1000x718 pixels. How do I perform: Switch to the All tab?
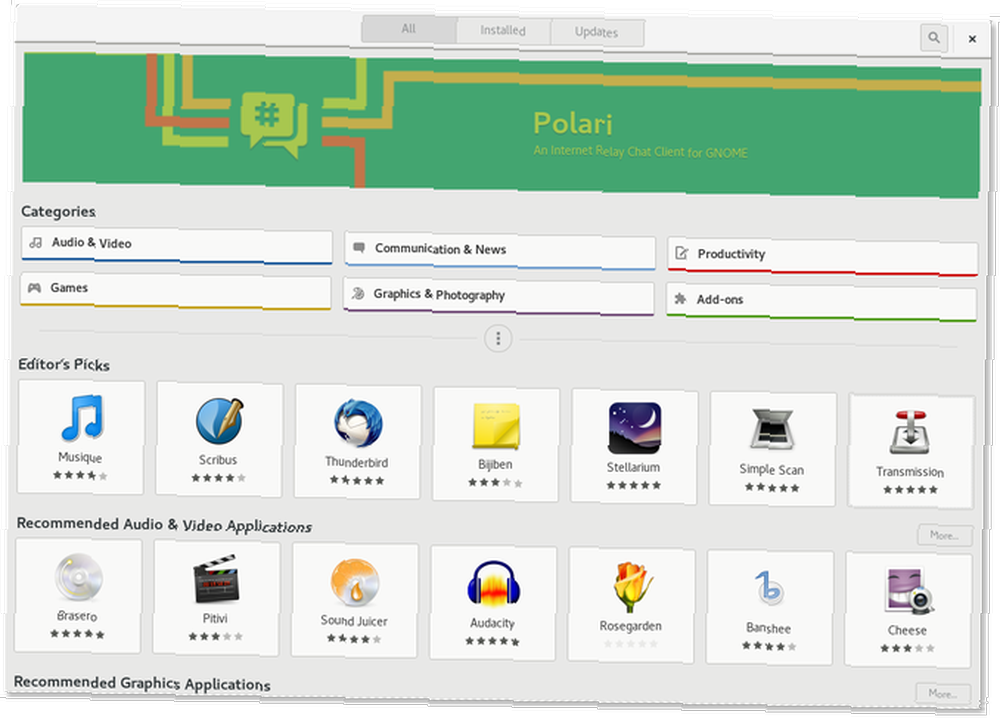tap(409, 29)
